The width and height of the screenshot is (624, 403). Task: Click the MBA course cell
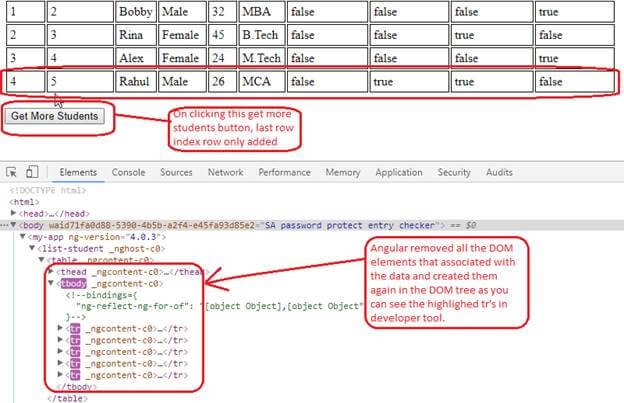pos(261,12)
